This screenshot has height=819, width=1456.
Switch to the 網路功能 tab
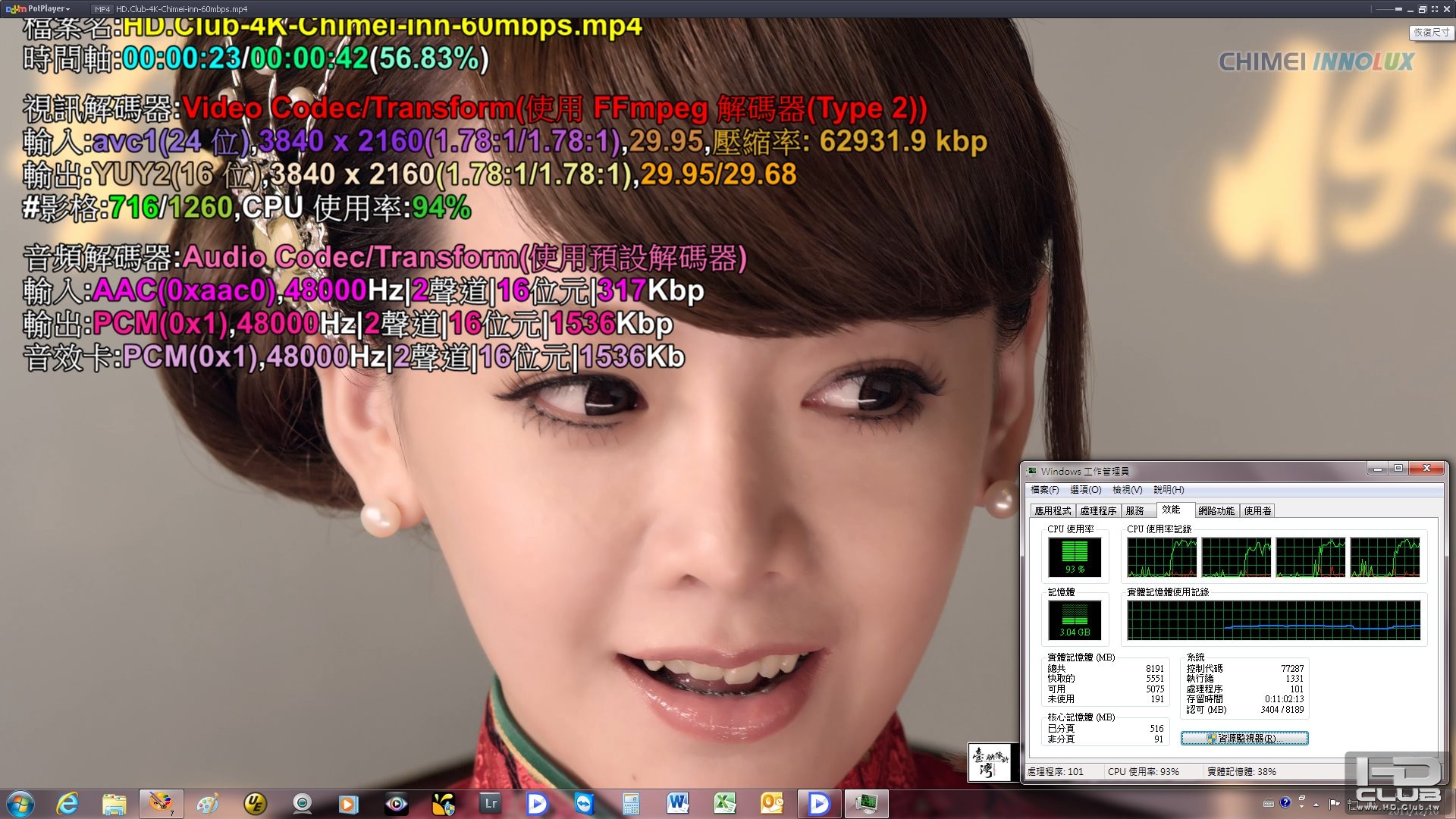1216,511
